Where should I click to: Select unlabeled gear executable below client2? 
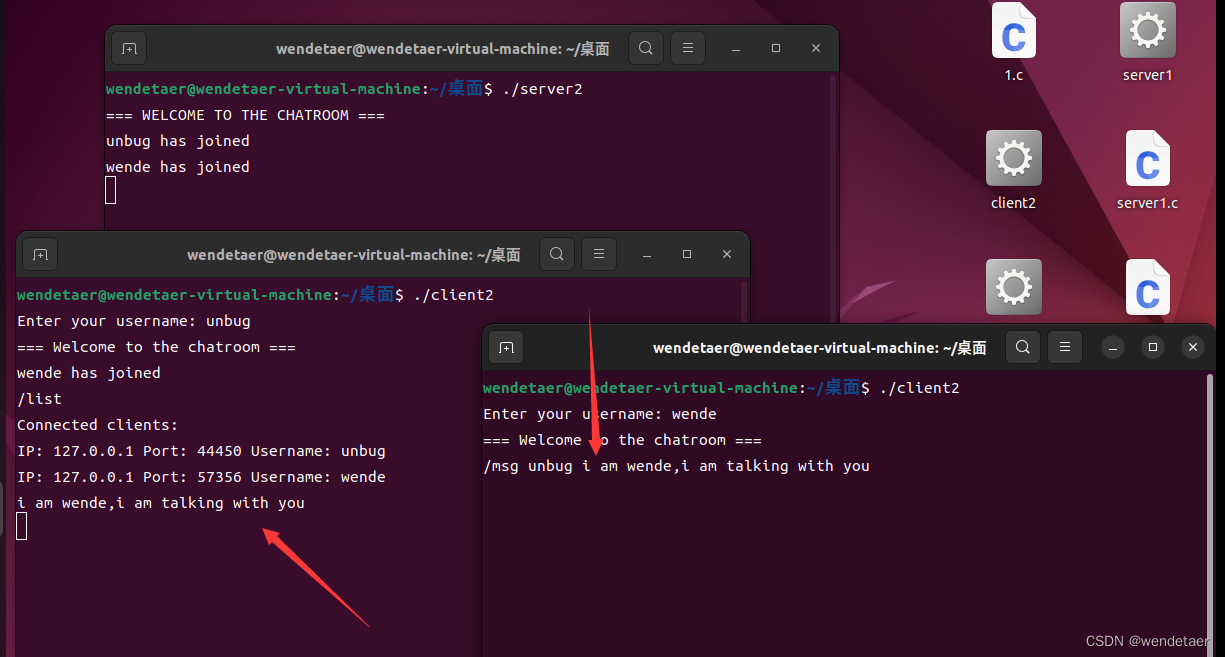point(1013,288)
